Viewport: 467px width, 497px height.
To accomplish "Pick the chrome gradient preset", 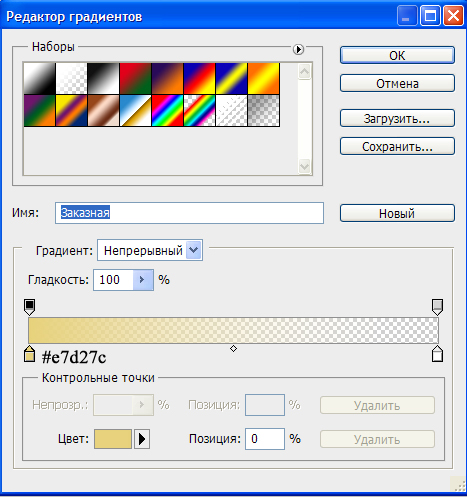I will 135,110.
